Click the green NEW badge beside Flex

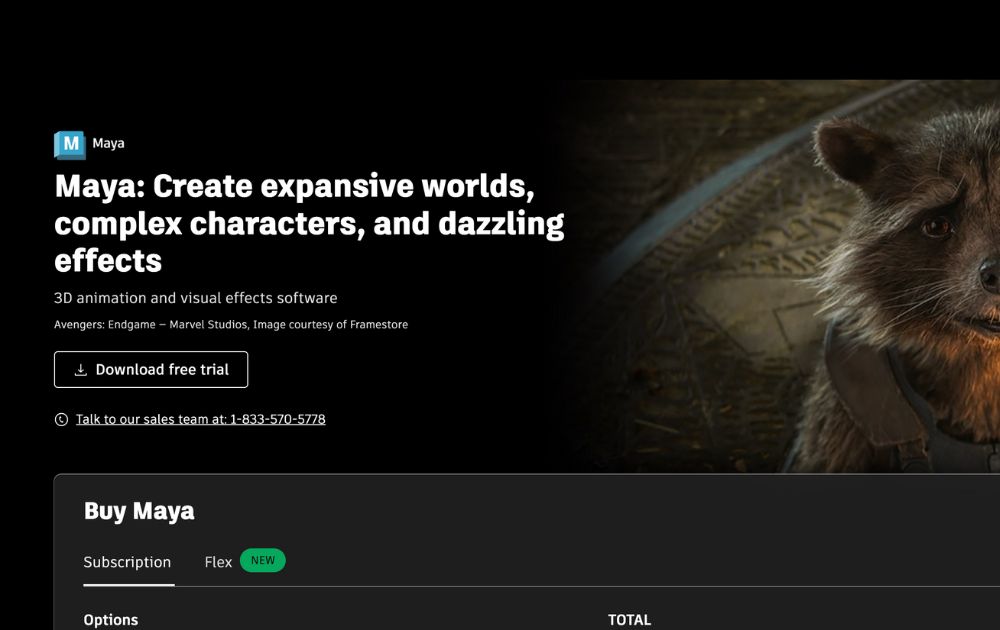[x=263, y=560]
